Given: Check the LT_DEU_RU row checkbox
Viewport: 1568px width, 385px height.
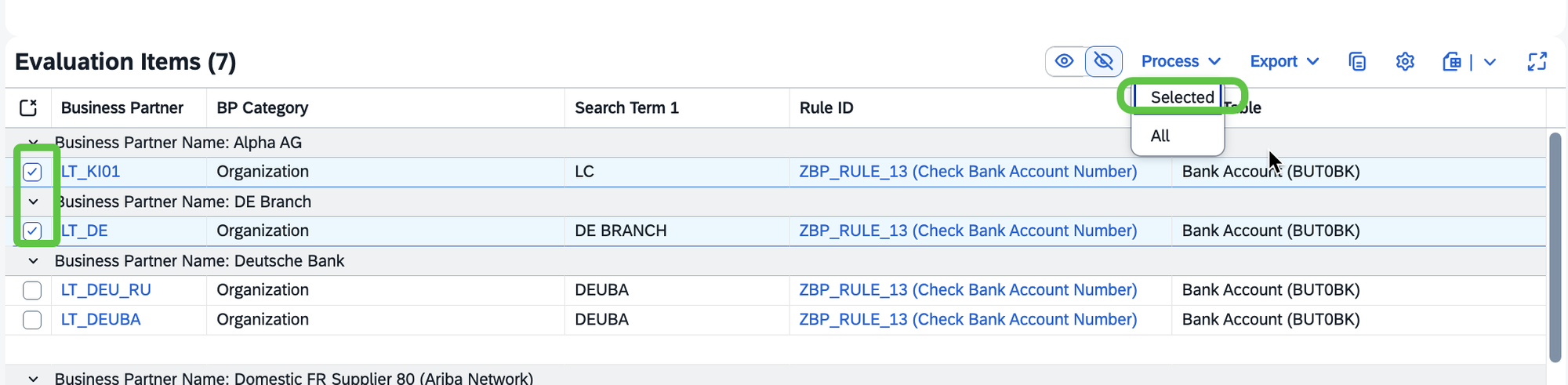Looking at the screenshot, I should pos(32,290).
